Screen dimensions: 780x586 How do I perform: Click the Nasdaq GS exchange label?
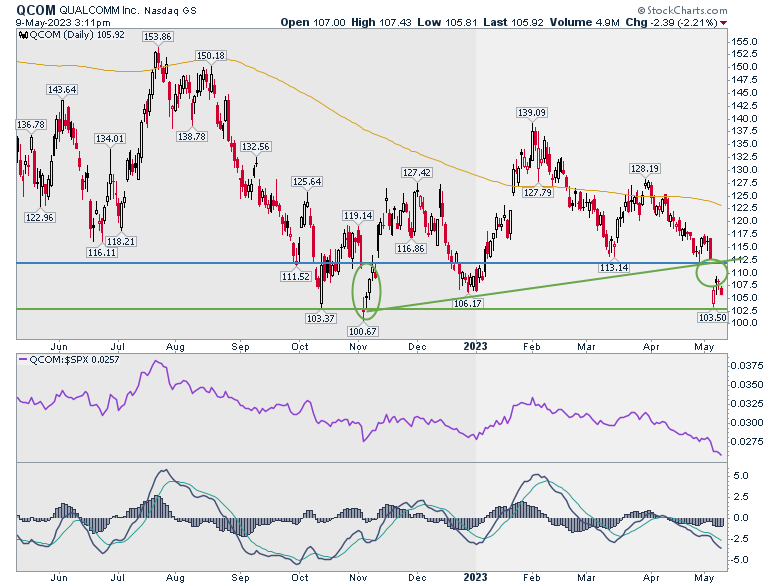pos(171,10)
